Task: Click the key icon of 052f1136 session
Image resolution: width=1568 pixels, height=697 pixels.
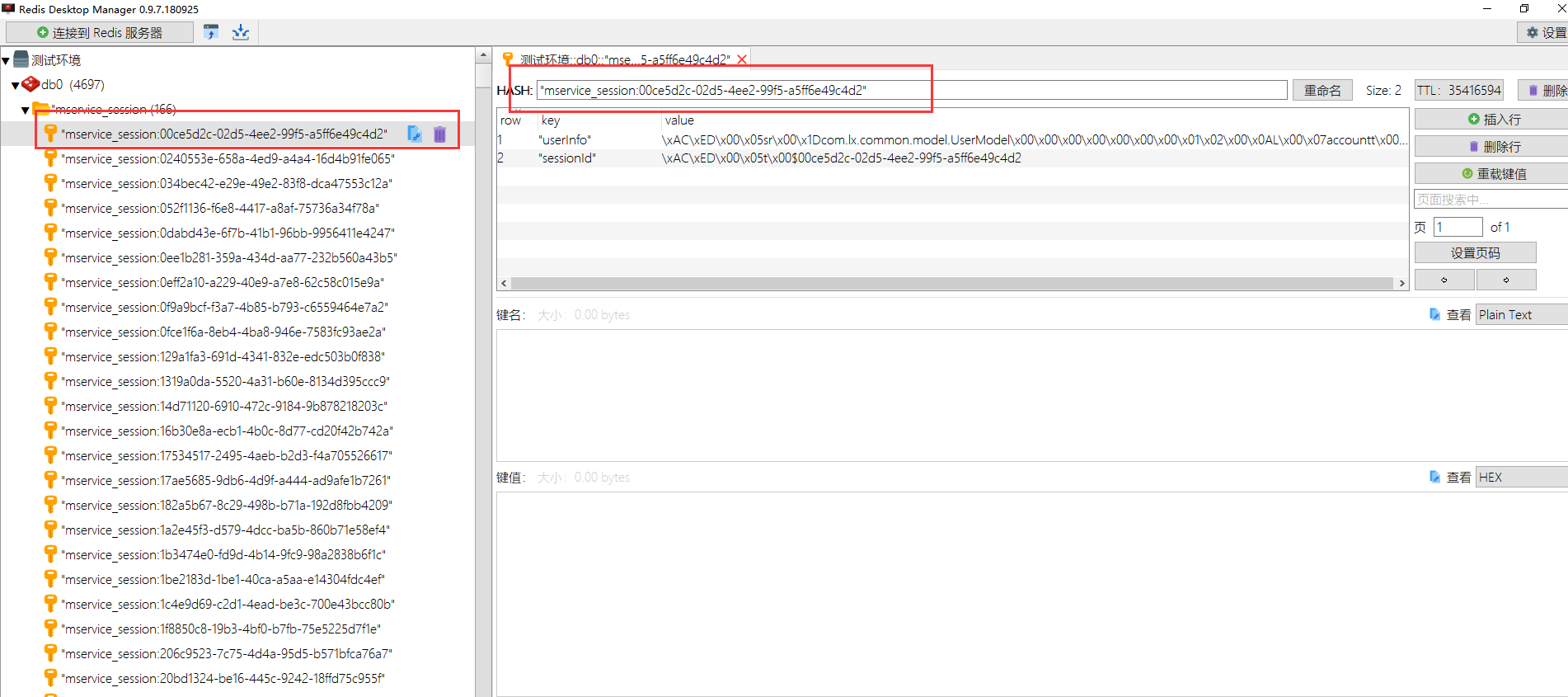Action: point(50,208)
